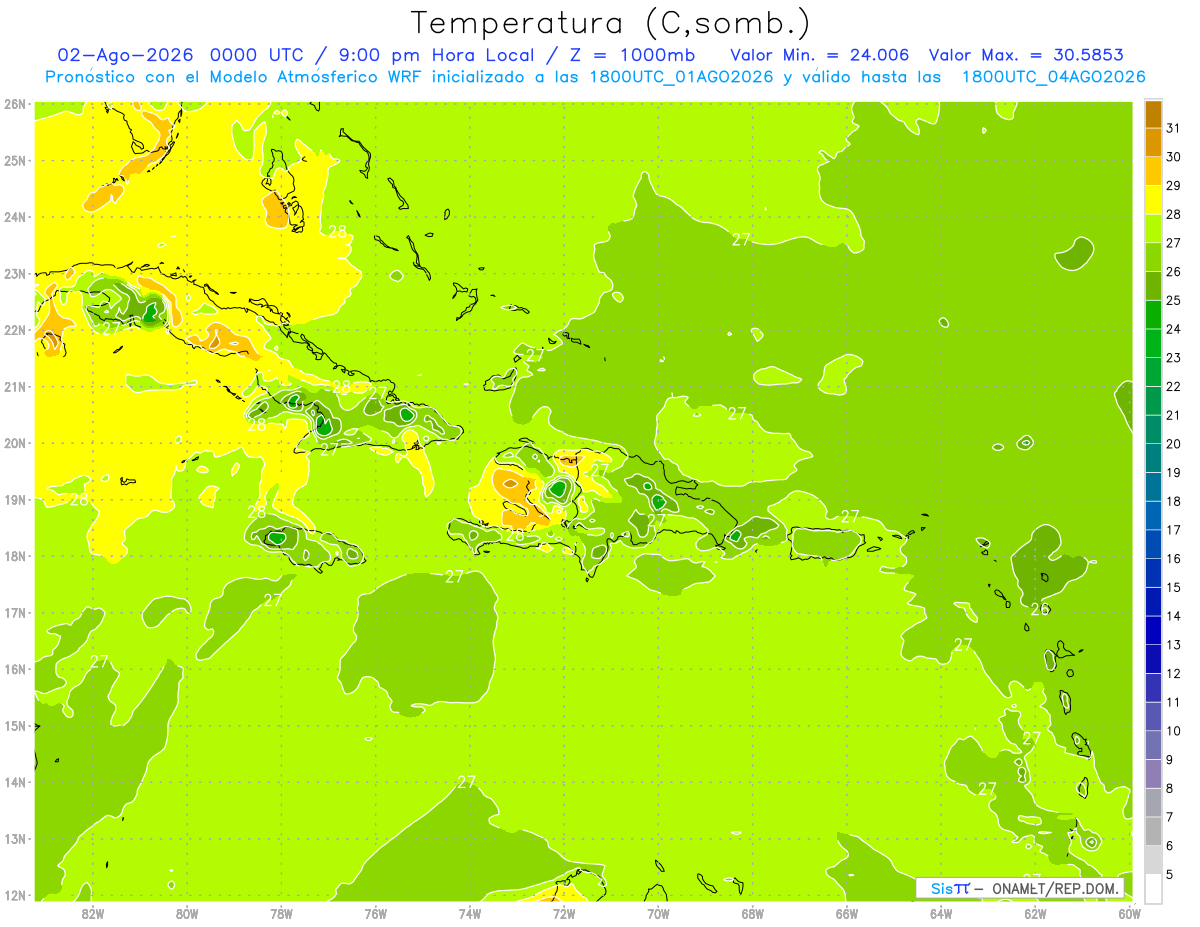Click the '31' value on the color scale
The width and height of the screenshot is (1200, 927).
point(1174,128)
